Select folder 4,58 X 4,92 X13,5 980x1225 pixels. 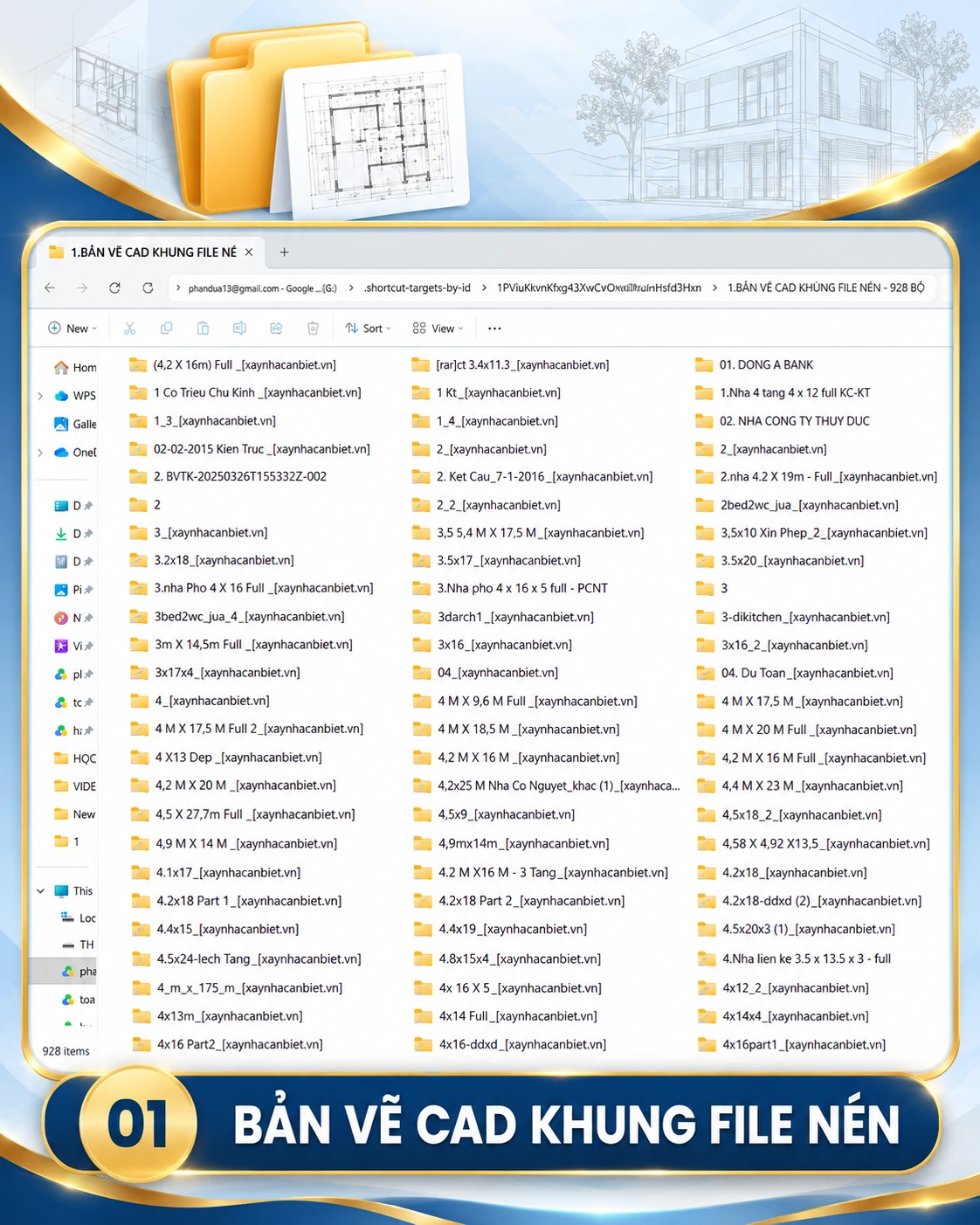pos(814,844)
